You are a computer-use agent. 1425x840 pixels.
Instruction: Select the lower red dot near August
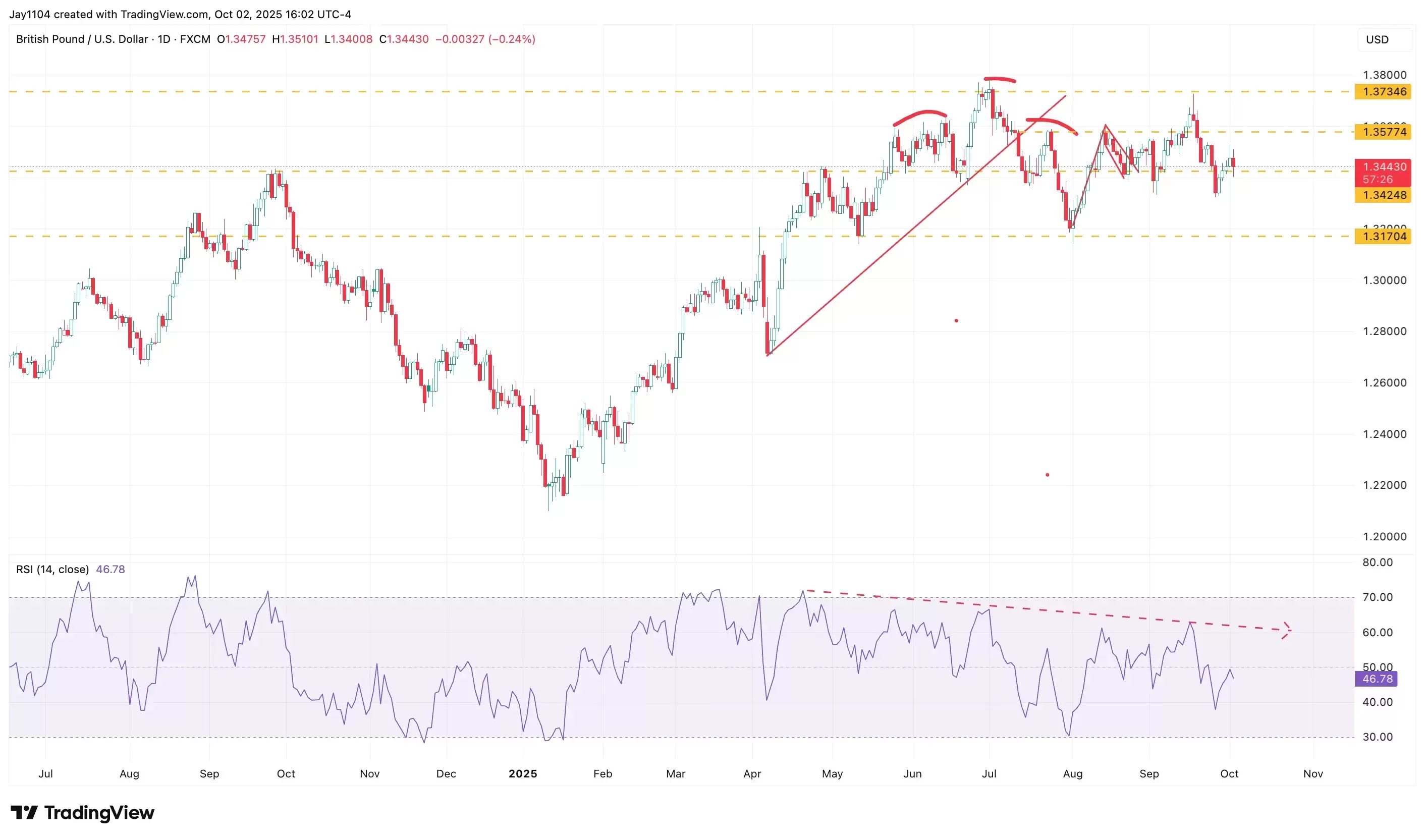(x=1047, y=475)
